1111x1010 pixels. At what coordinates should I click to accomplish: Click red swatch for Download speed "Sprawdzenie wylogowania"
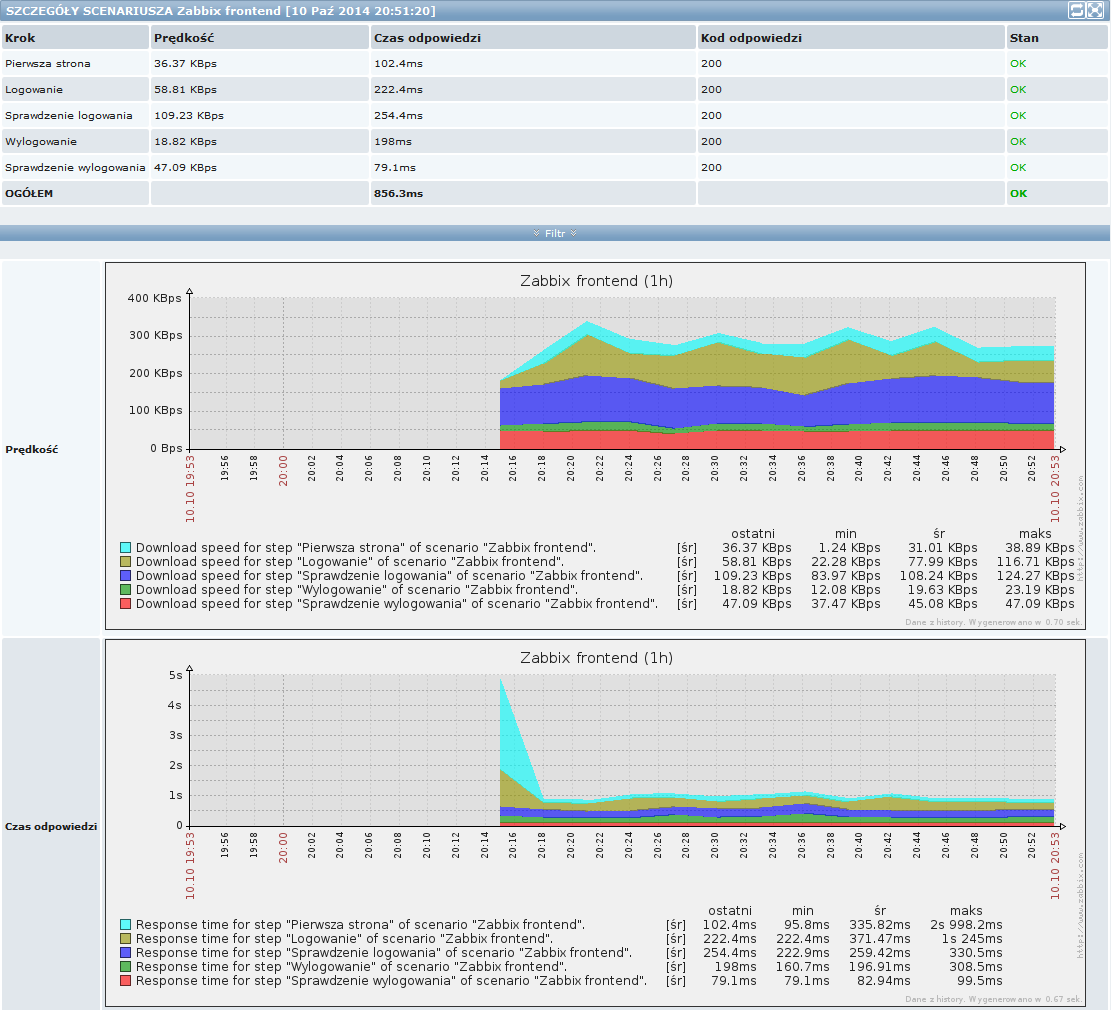[x=125, y=603]
